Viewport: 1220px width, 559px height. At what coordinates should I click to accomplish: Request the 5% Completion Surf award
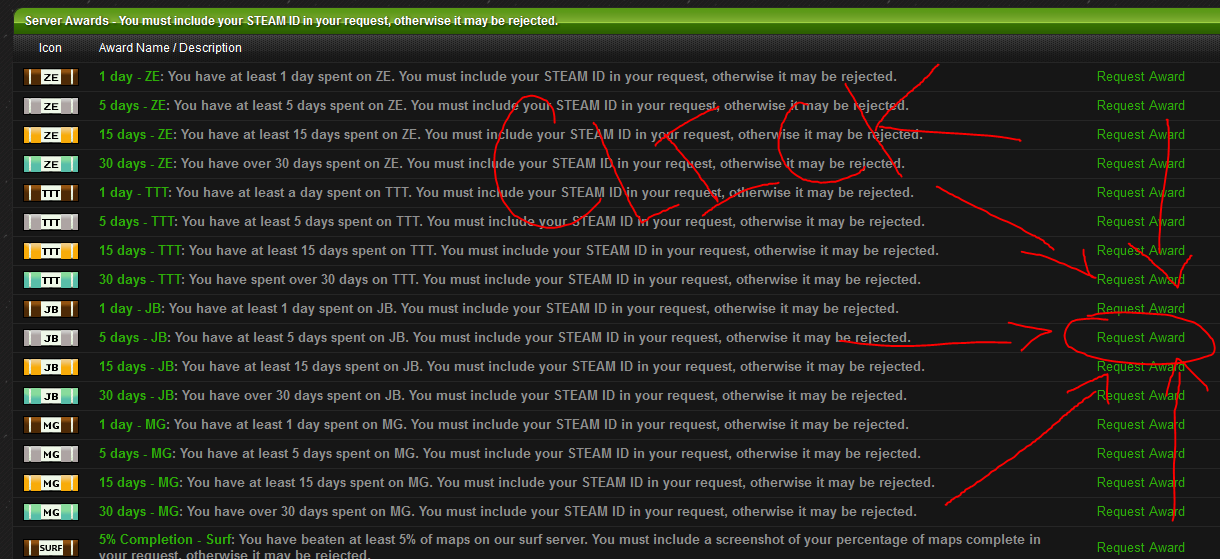click(x=1140, y=548)
